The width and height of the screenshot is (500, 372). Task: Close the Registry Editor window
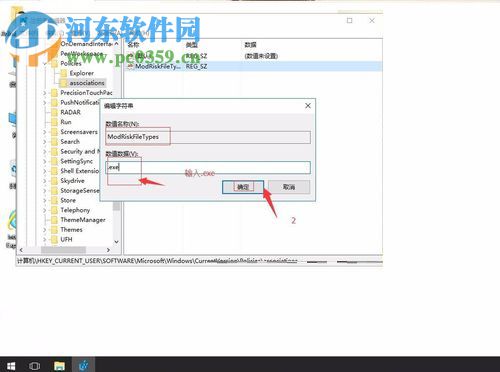click(x=372, y=20)
